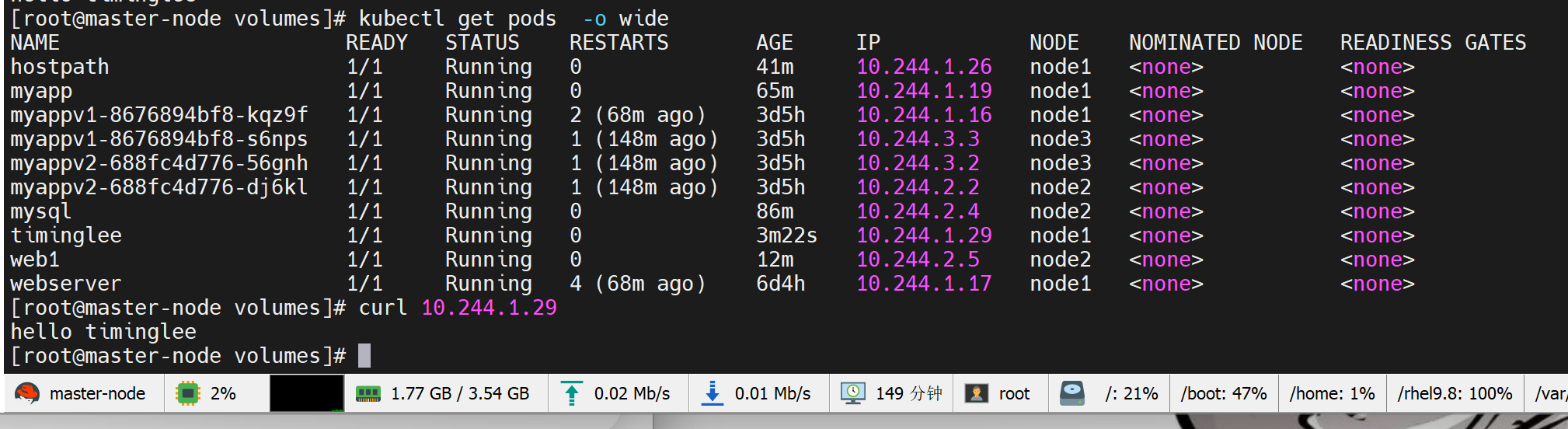Click the myapp pod name
The image size is (1568, 429).
41,91
